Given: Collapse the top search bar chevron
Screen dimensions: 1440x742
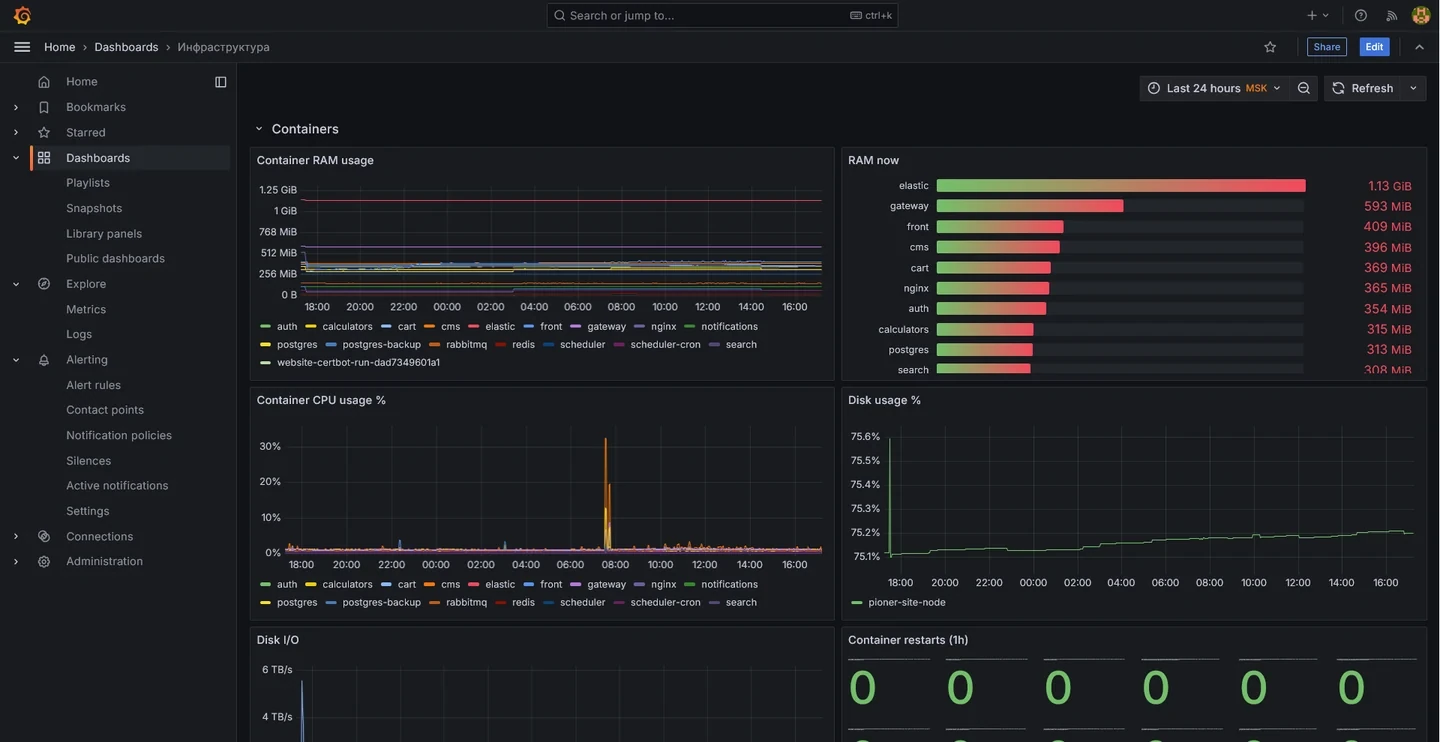Looking at the screenshot, I should pos(1419,47).
